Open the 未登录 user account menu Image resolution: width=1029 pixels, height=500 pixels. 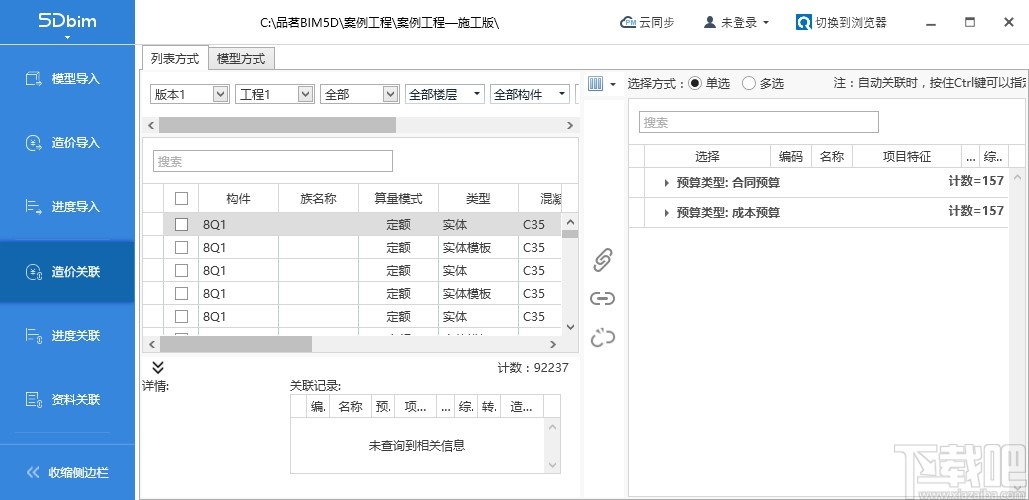tap(736, 22)
